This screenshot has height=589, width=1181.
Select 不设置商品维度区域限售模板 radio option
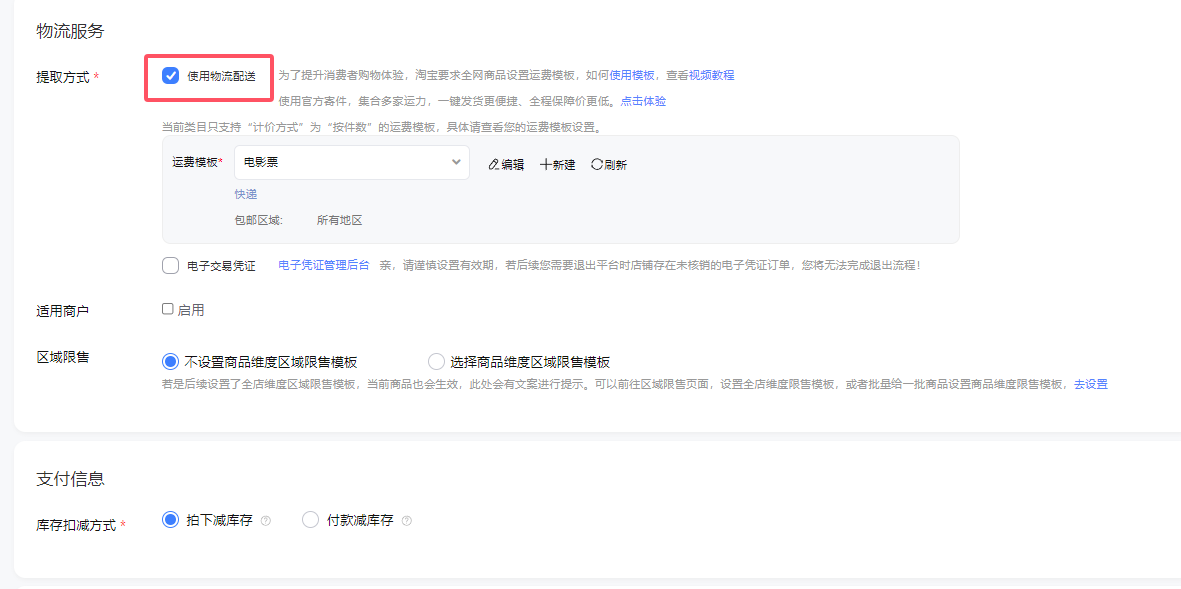click(170, 361)
